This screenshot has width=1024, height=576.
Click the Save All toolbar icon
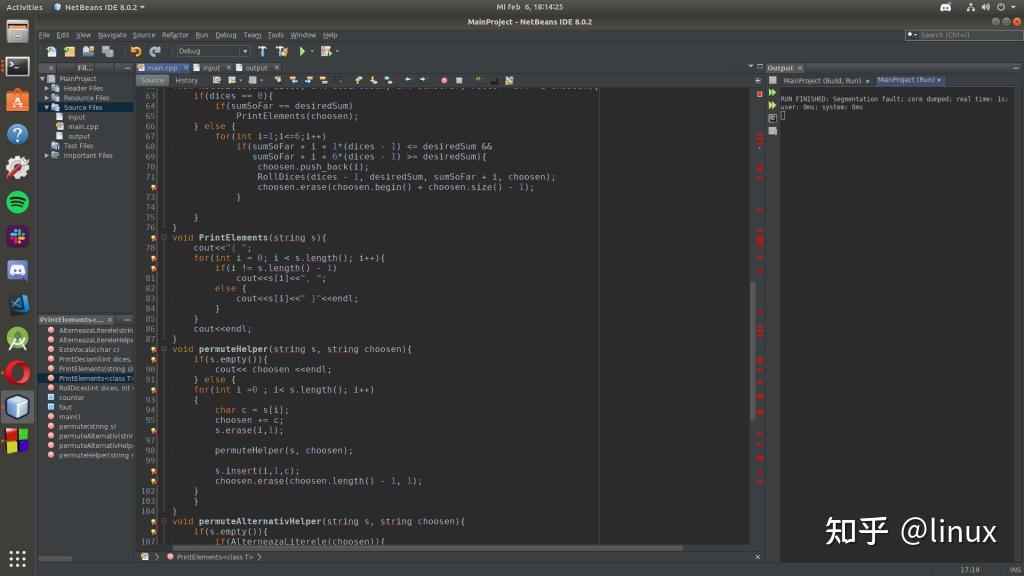coord(108,51)
